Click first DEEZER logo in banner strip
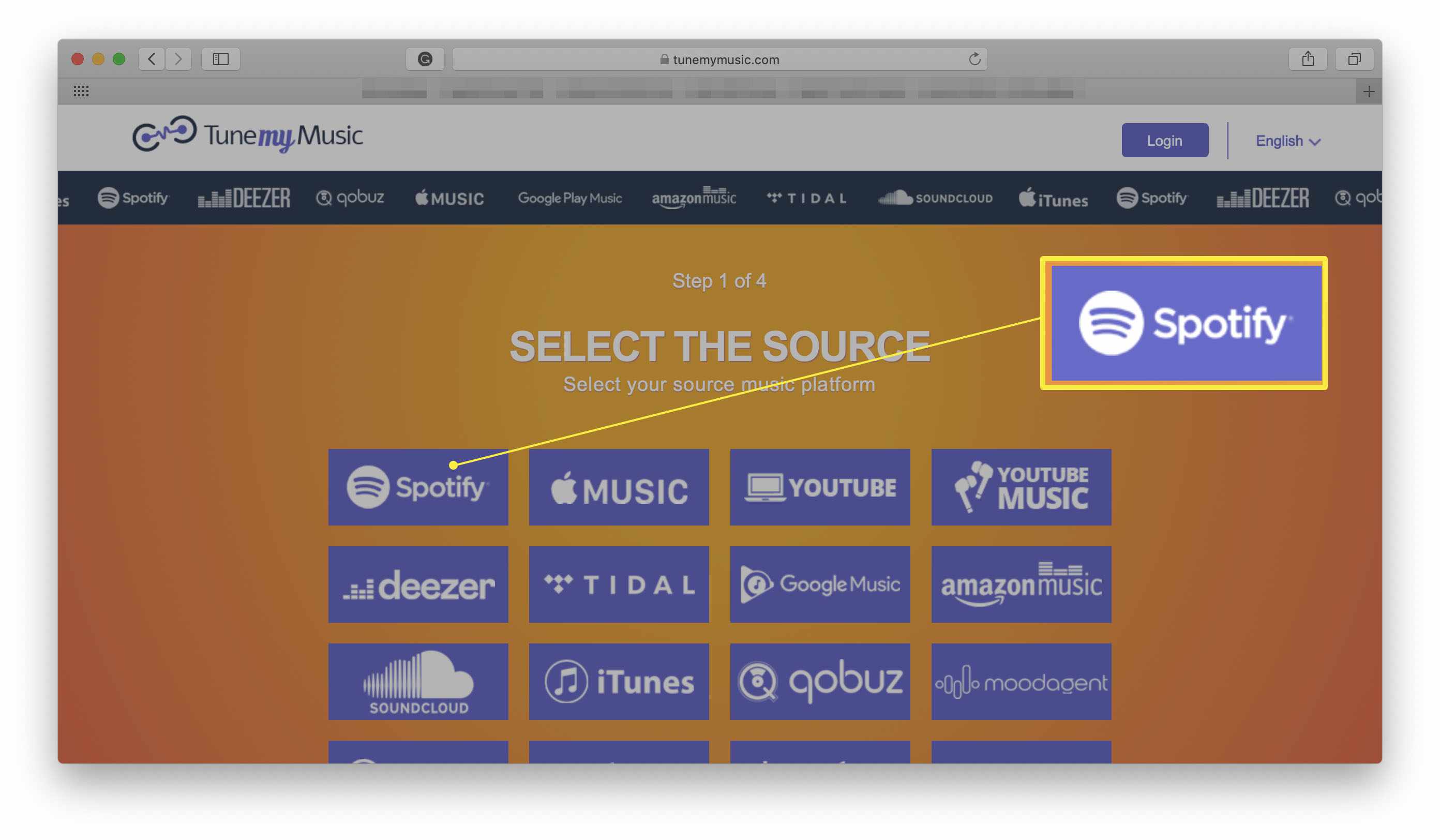 (244, 198)
